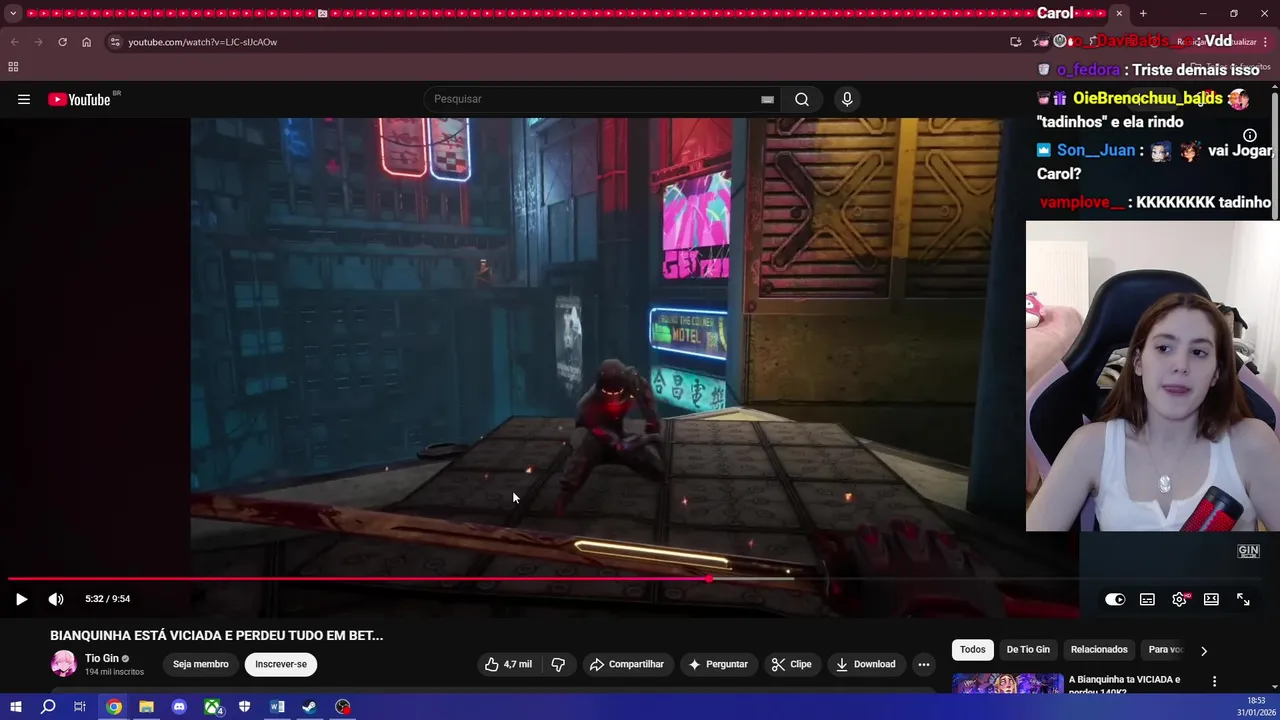This screenshot has width=1280, height=720.
Task: Open more actions three-dot menu
Action: point(924,664)
